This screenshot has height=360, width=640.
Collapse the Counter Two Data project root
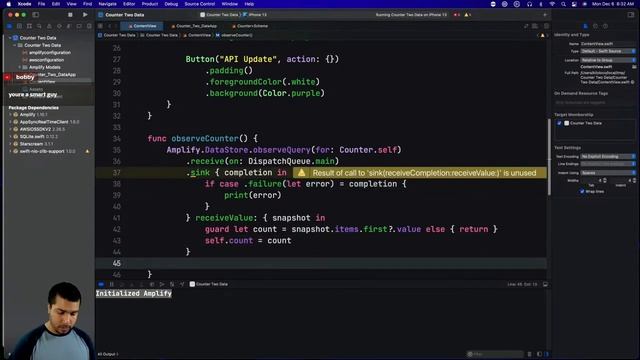[x=10, y=38]
